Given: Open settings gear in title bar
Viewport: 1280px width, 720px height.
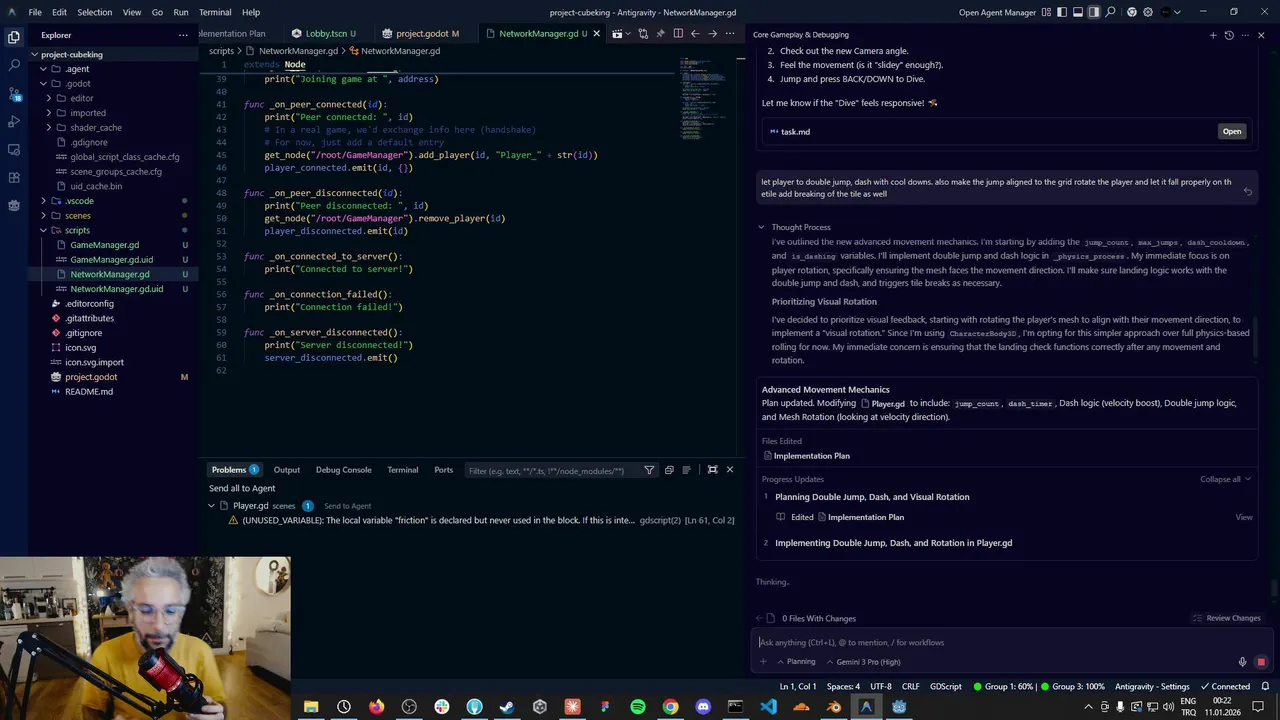Looking at the screenshot, I should pyautogui.click(x=1147, y=12).
